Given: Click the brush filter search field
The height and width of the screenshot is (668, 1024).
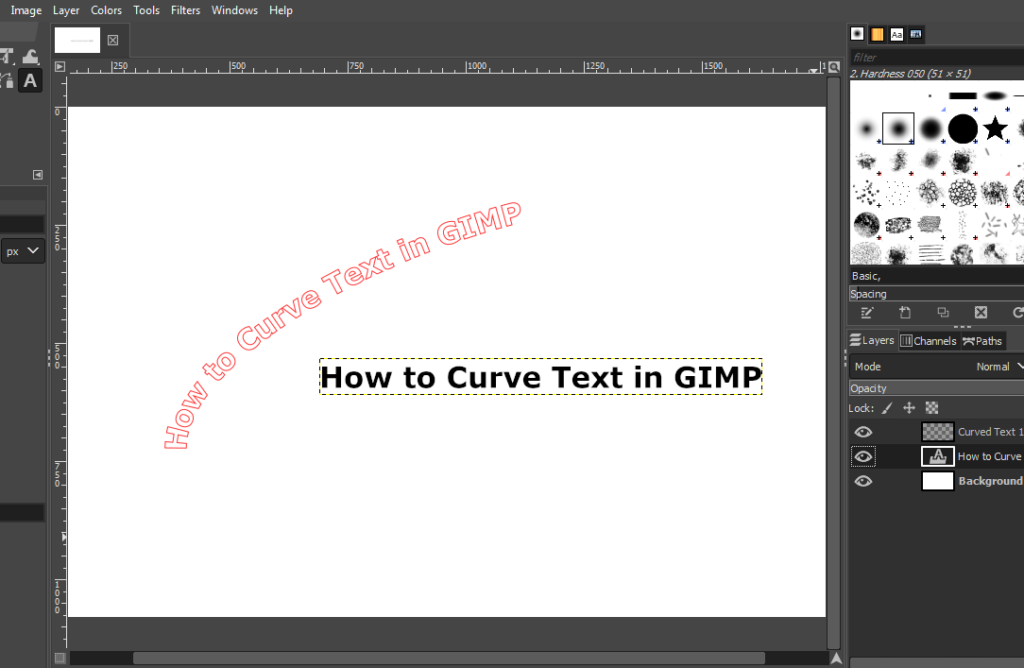Looking at the screenshot, I should click(936, 57).
